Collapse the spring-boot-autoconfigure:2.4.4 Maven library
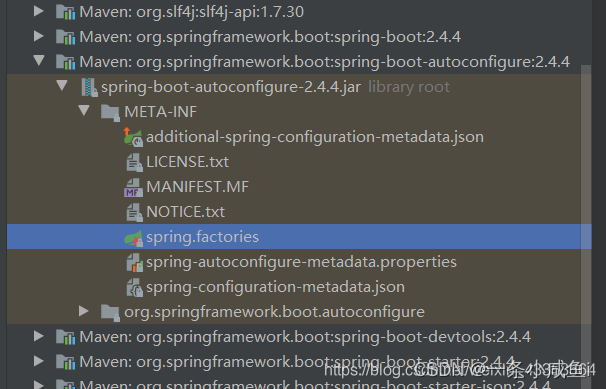The width and height of the screenshot is (606, 389). [x=39, y=61]
